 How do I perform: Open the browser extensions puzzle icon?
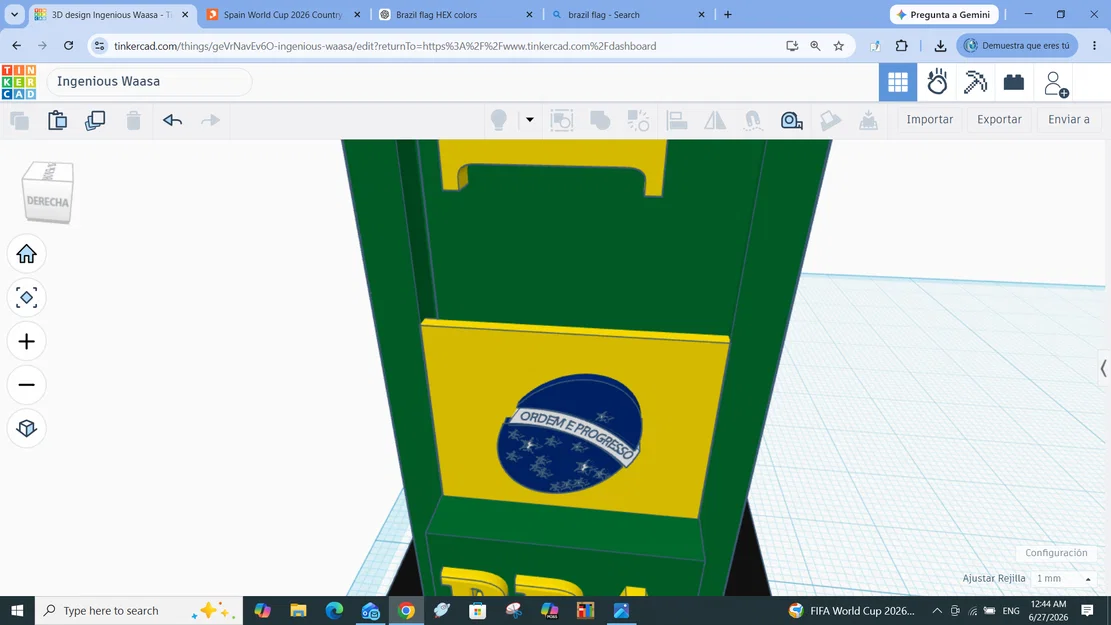901,46
